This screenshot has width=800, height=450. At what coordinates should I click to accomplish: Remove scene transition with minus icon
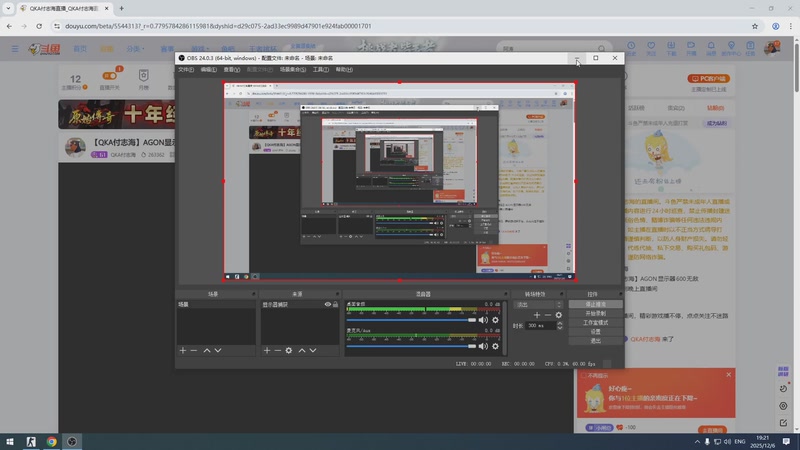547,315
